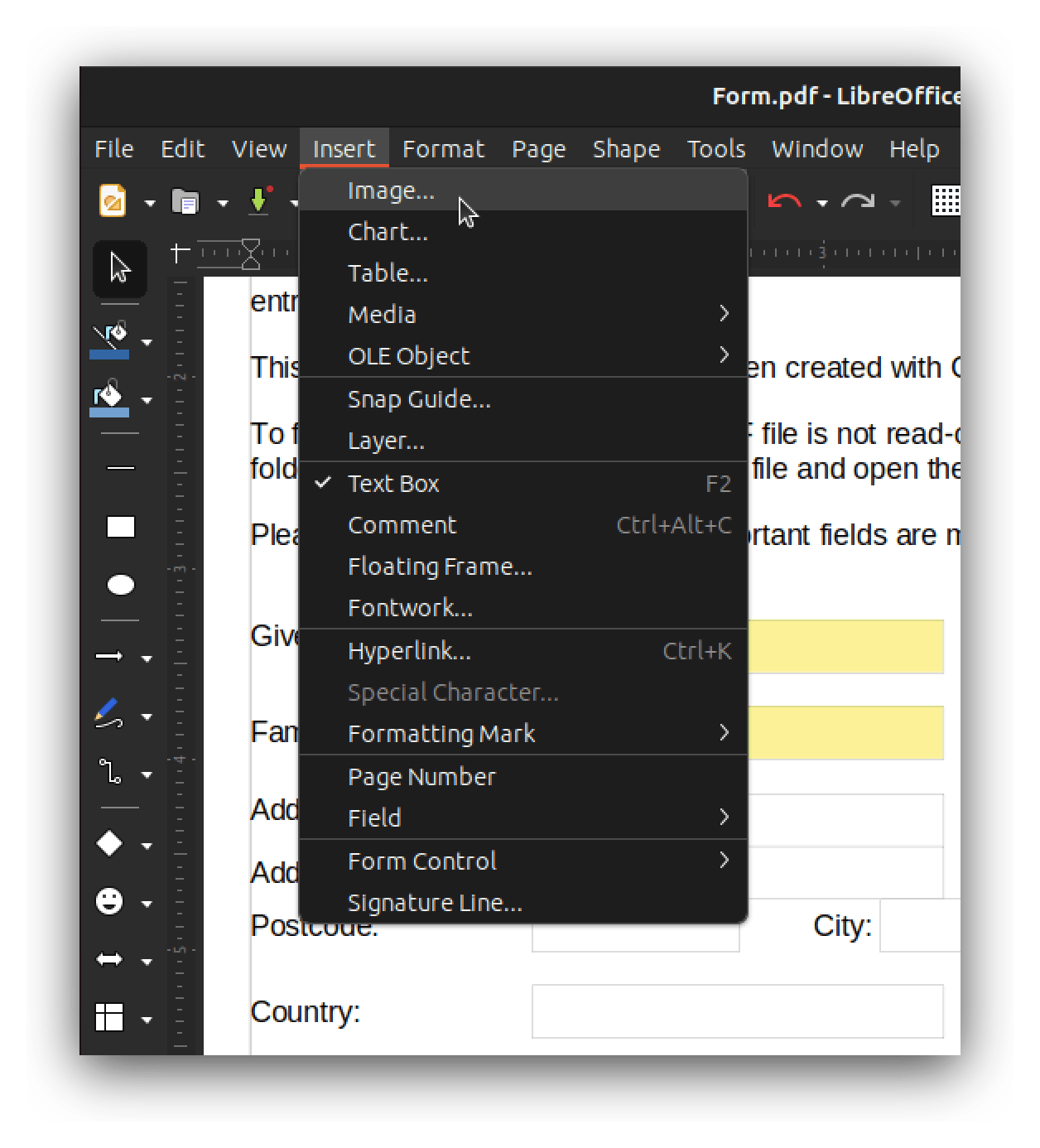The height and width of the screenshot is (1148, 1040).
Task: Expand the OLE Object submenu
Action: 523,356
